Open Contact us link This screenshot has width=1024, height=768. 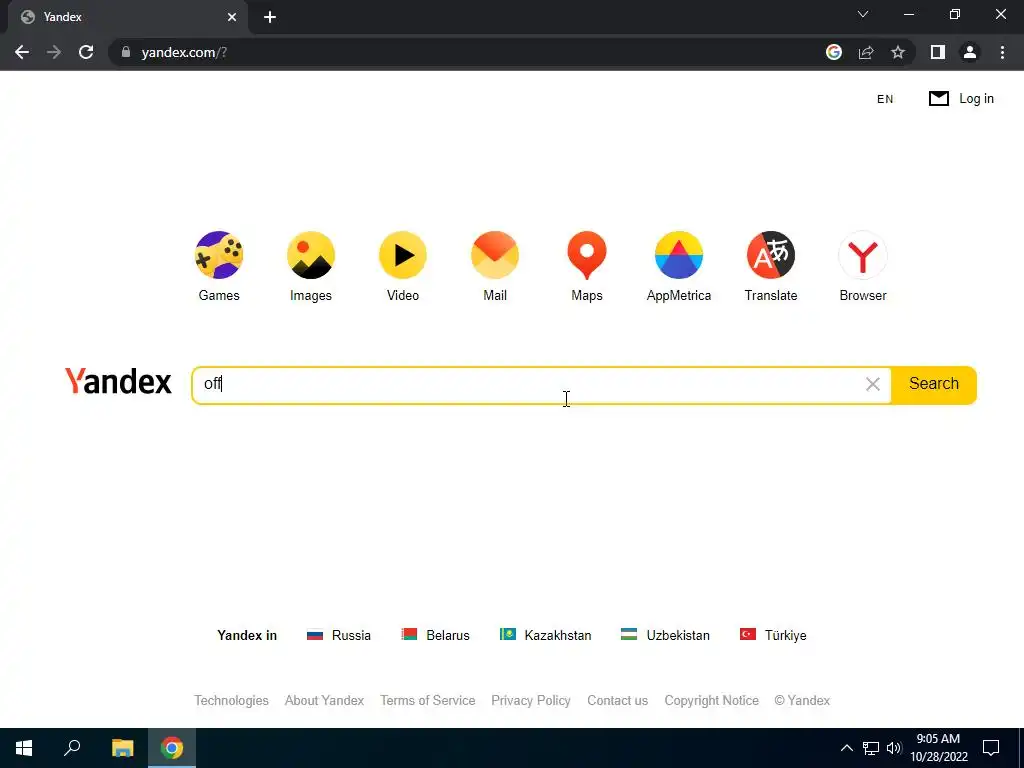point(618,701)
